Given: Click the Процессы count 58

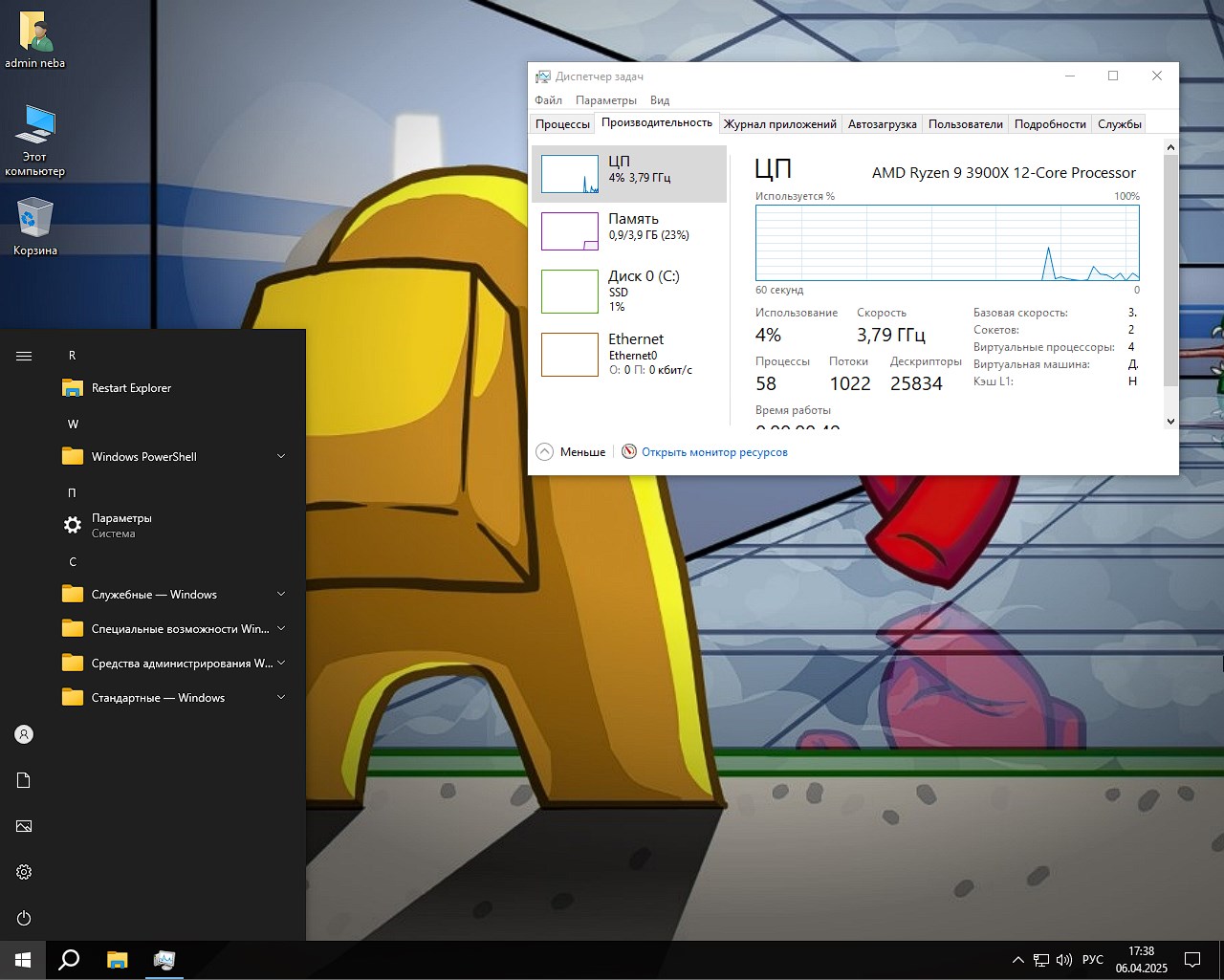Looking at the screenshot, I should (x=766, y=383).
